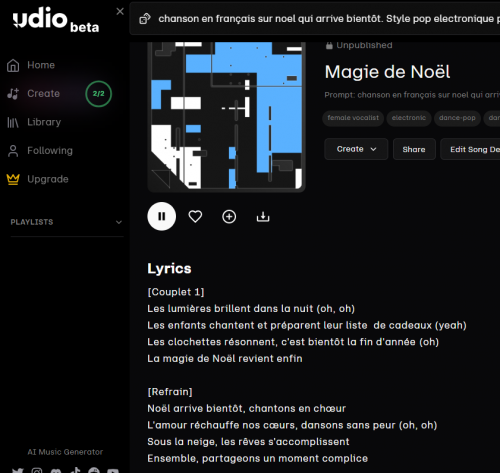Viewport: 500px width, 473px height.
Task: Click the Upgrade crown icon
Action: click(x=13, y=179)
